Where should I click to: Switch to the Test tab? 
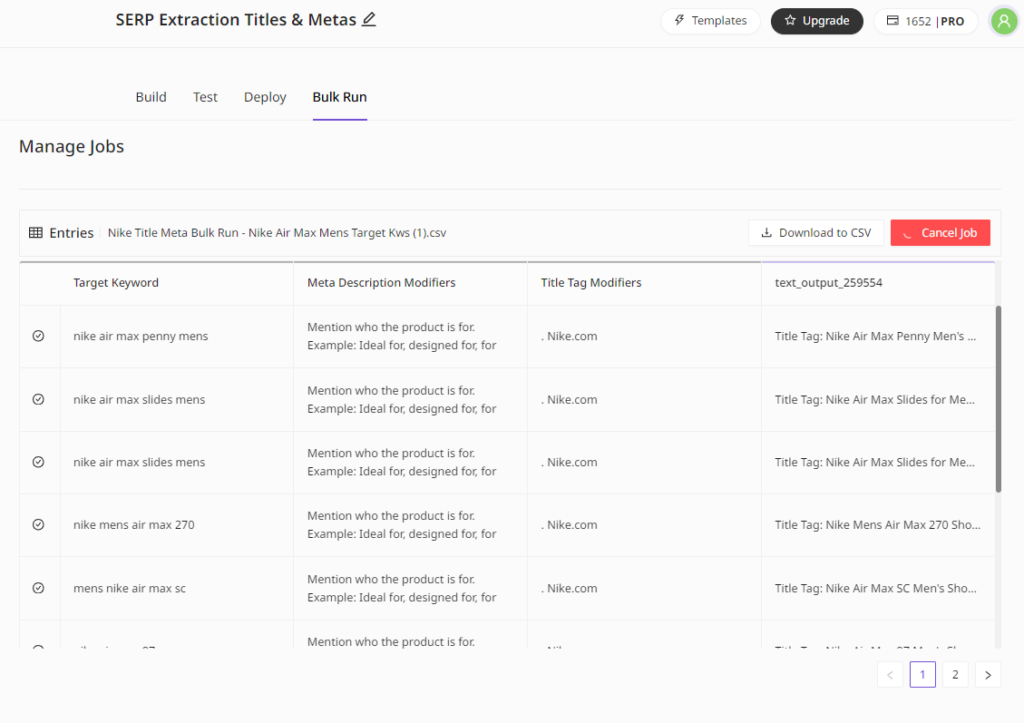pyautogui.click(x=205, y=97)
